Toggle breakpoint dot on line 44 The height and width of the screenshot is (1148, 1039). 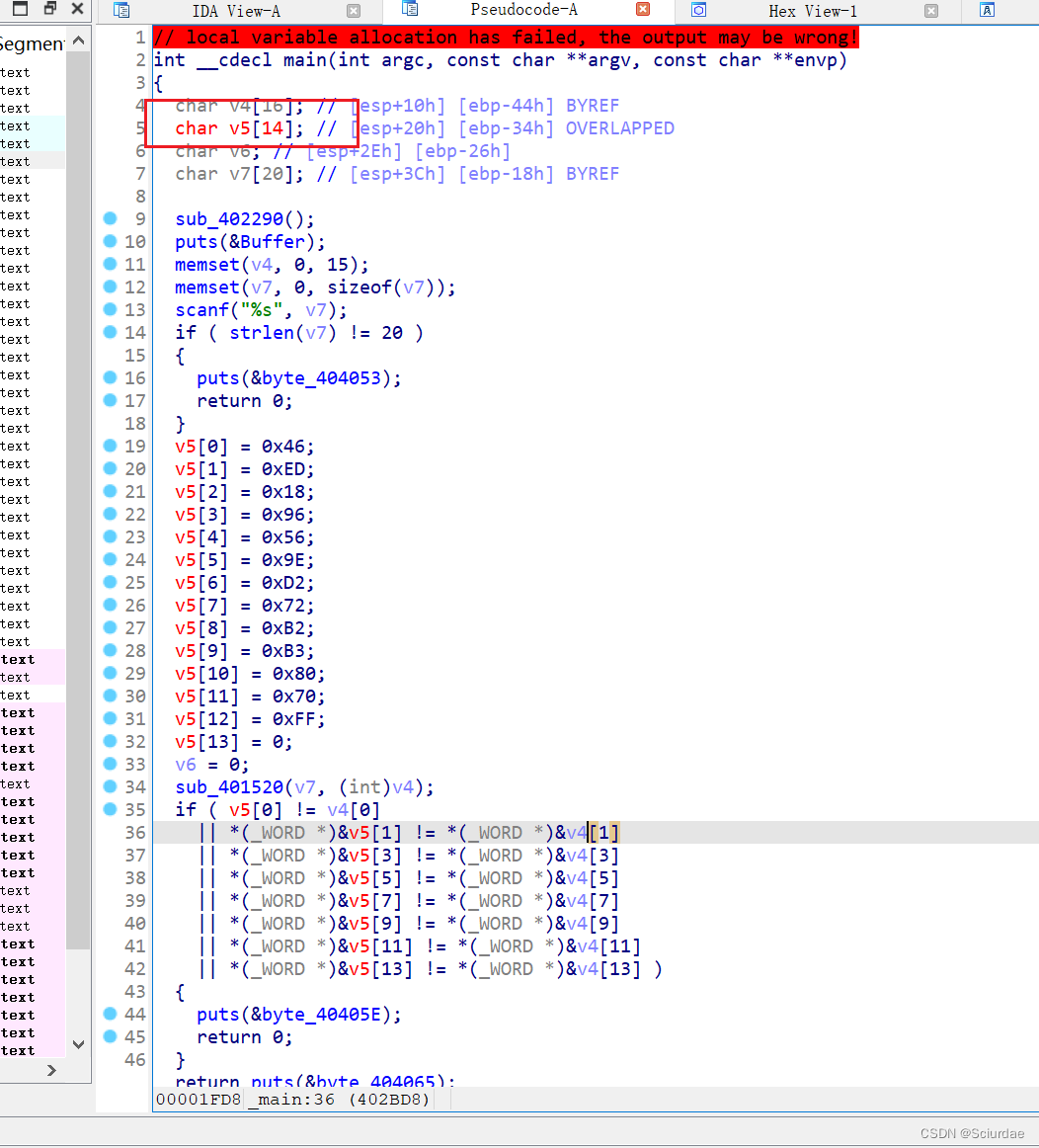tap(111, 1014)
